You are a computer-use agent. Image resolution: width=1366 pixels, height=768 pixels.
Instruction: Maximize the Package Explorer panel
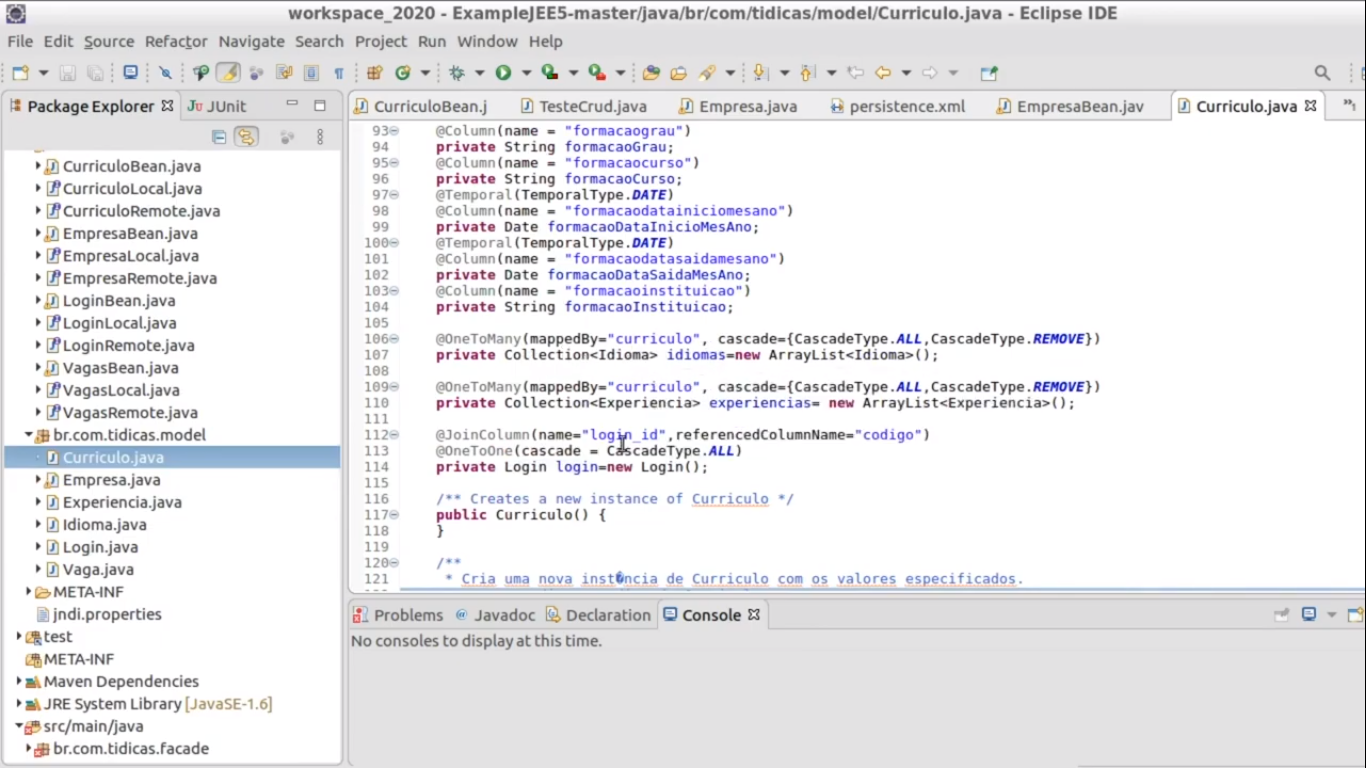pyautogui.click(x=320, y=105)
